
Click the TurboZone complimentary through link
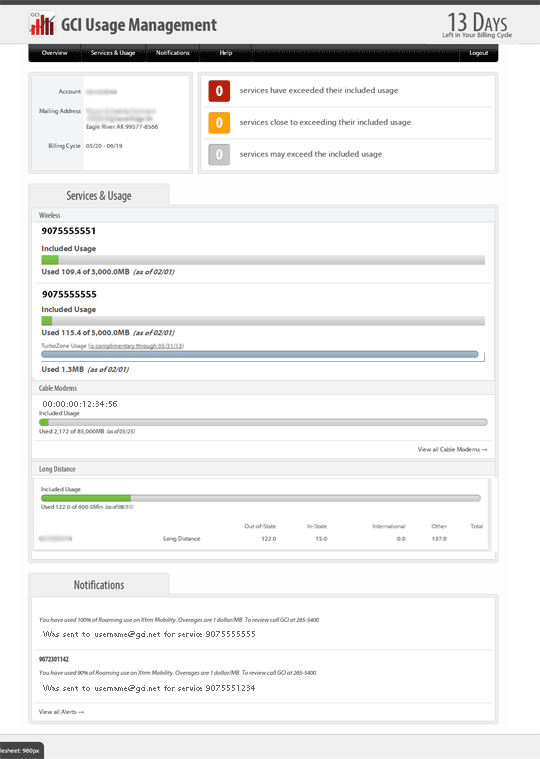(136, 346)
